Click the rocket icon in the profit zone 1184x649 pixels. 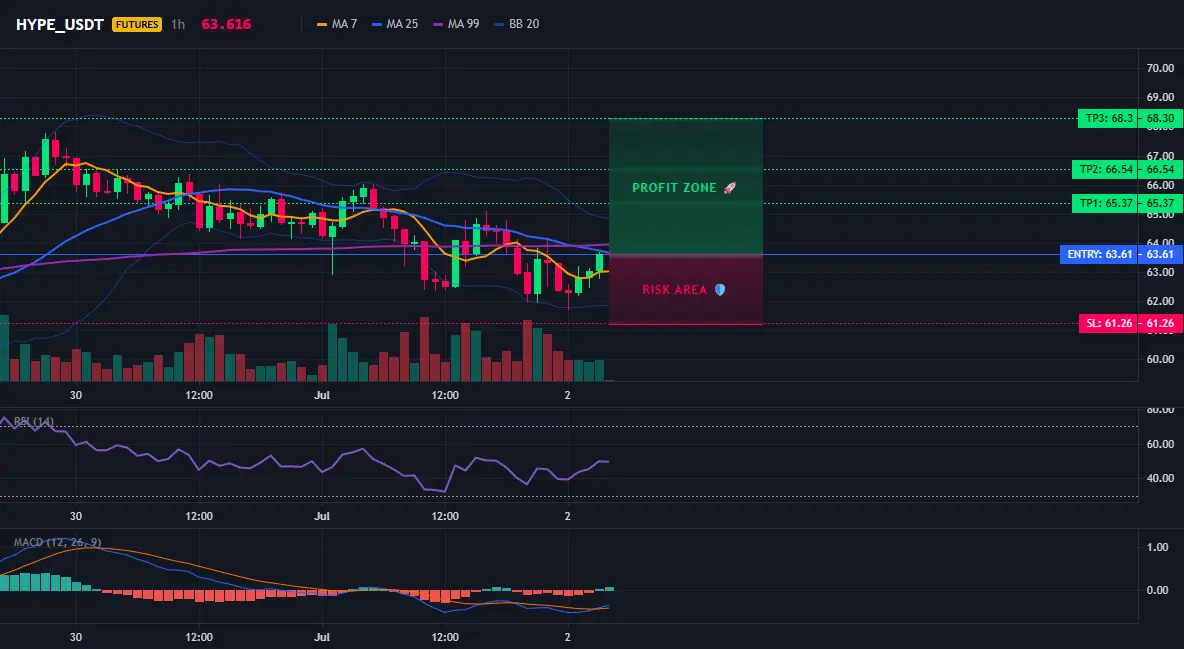pos(729,187)
